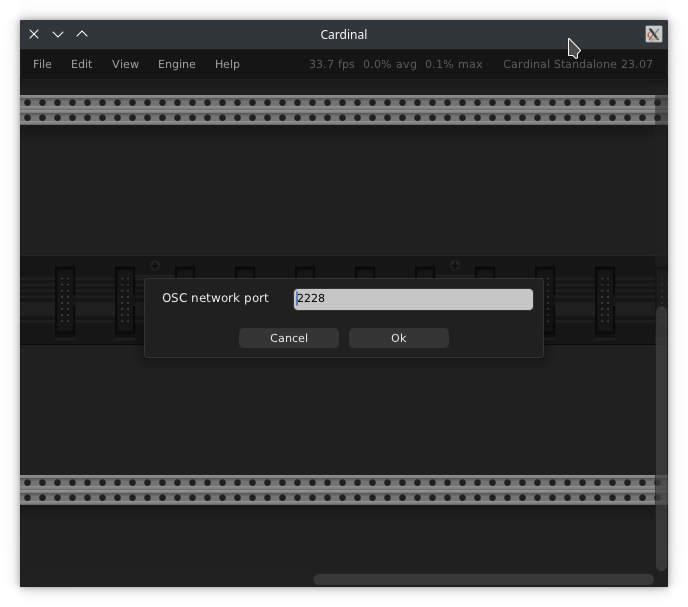Open the Engine menu
Viewport: 688px width, 607px height.
click(176, 64)
